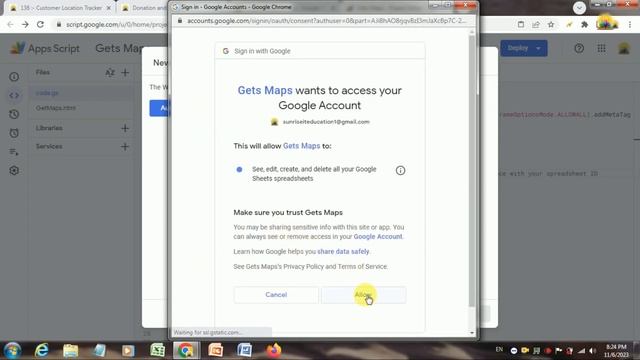The image size is (640, 360).
Task: Click the EN language indicator in tray
Action: 499,349
